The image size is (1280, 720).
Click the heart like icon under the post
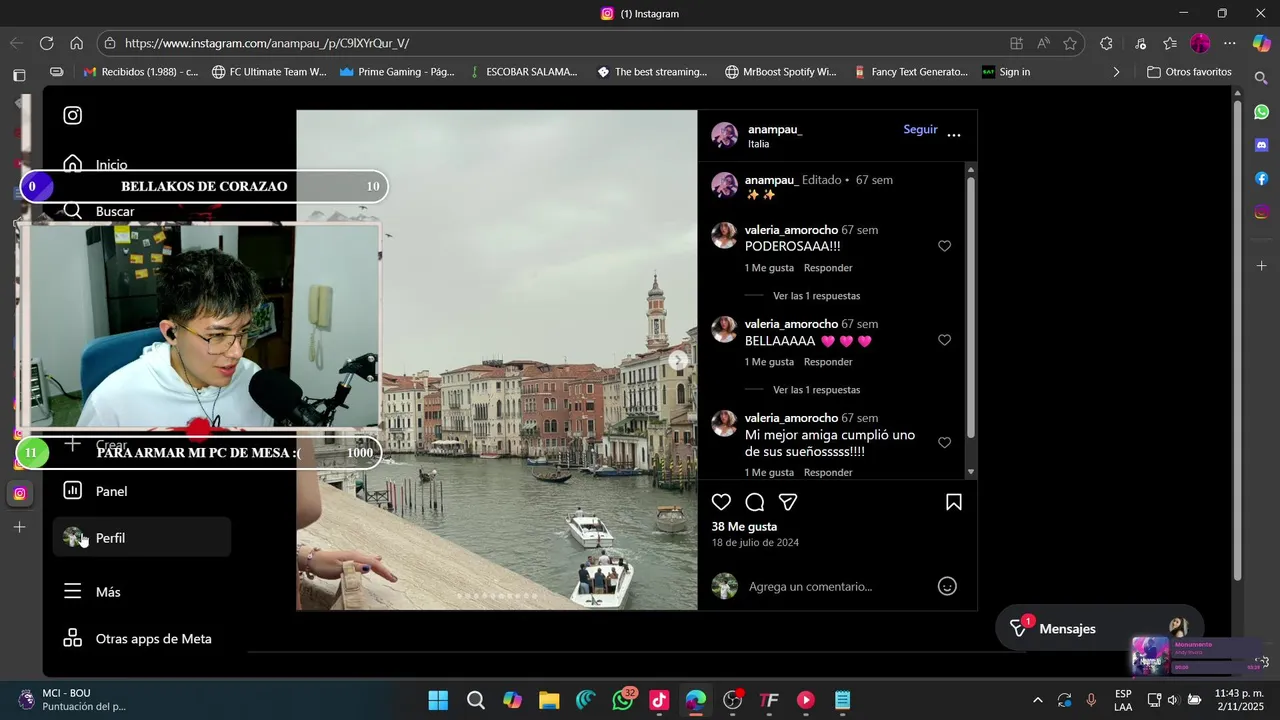[x=721, y=502]
